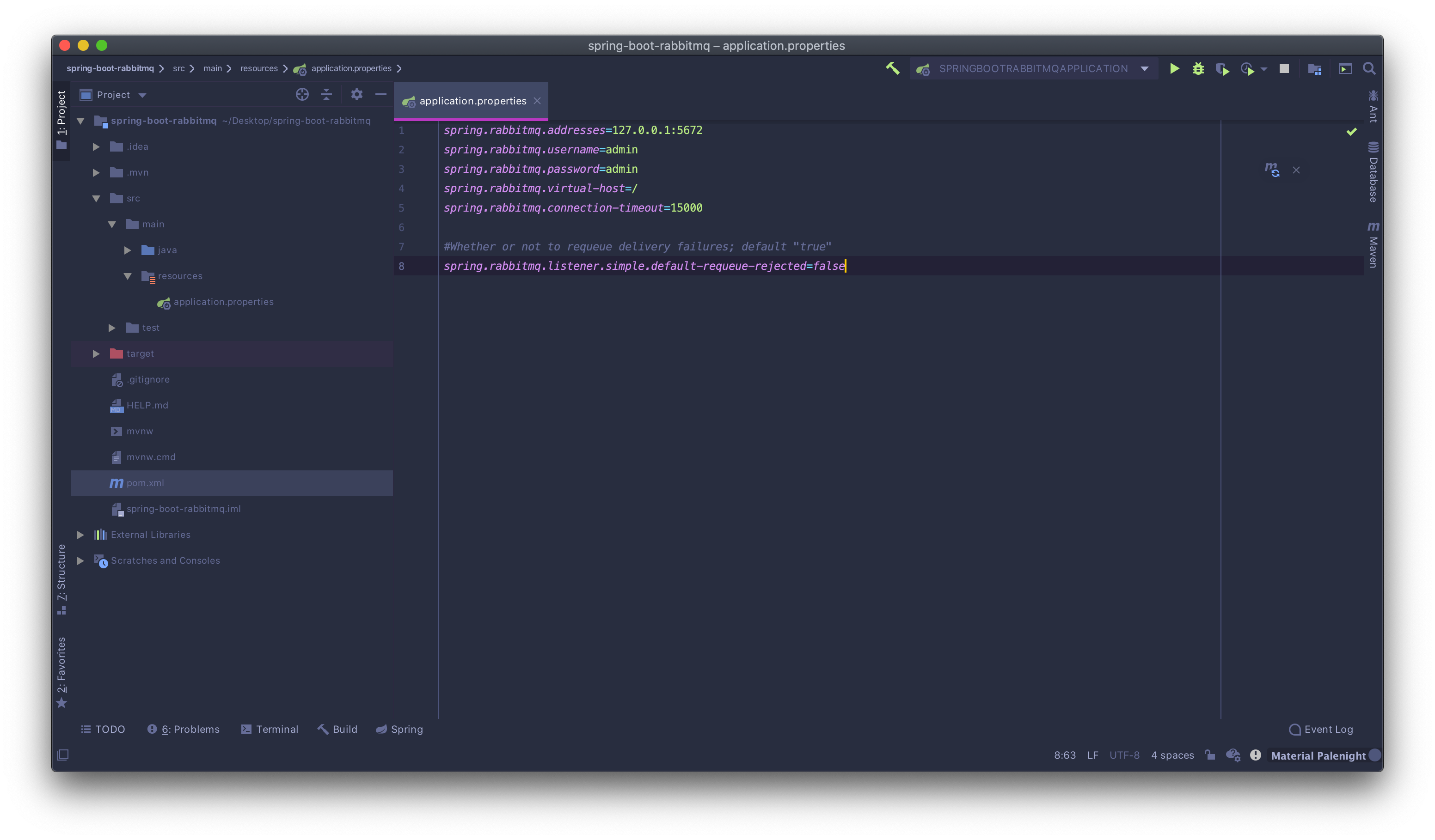Select opened file with the crosshair icon

click(x=302, y=94)
